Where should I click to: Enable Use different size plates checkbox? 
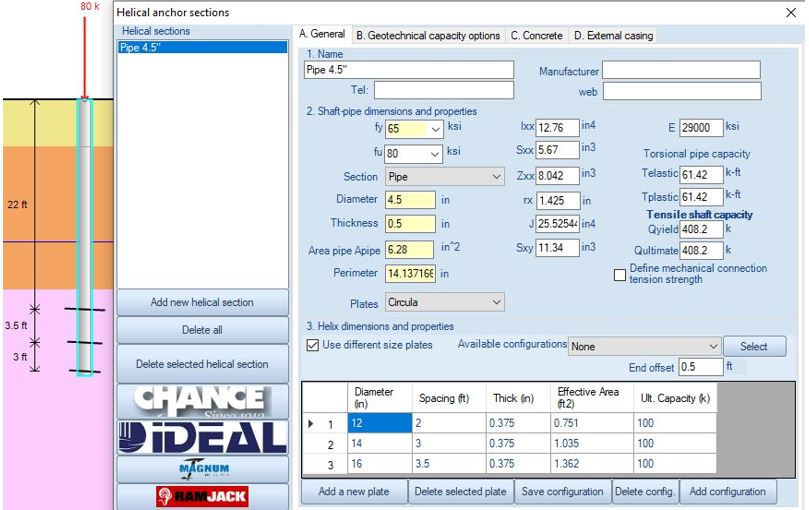(312, 345)
